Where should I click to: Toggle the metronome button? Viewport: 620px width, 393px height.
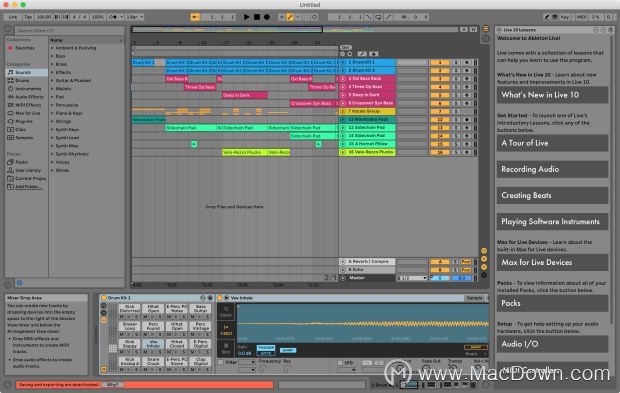tap(113, 17)
